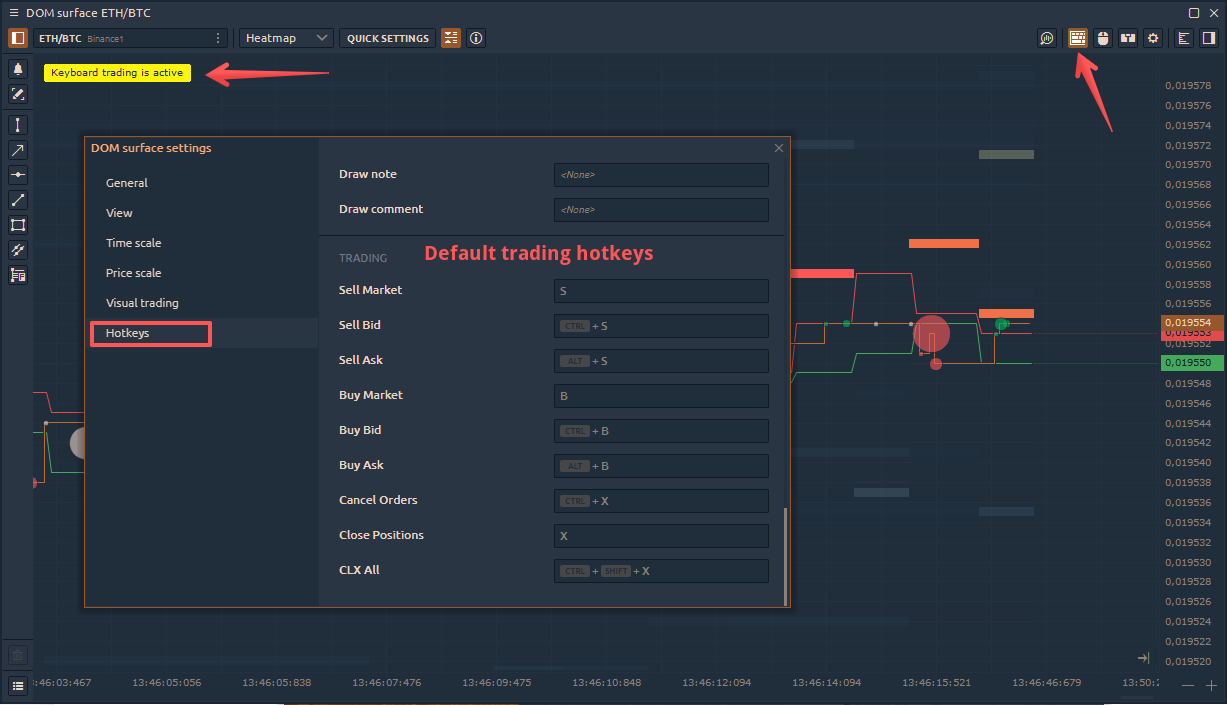Click the settings dialog vertical scrollbar
Viewport: 1227px width, 705px height.
click(x=785, y=555)
